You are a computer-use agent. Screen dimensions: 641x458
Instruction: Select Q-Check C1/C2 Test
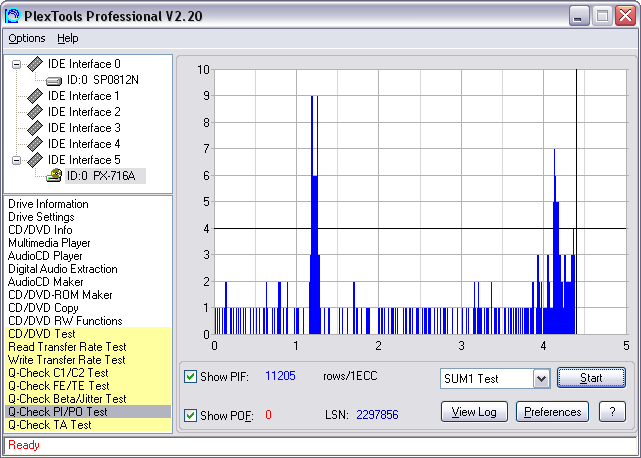tap(88, 373)
